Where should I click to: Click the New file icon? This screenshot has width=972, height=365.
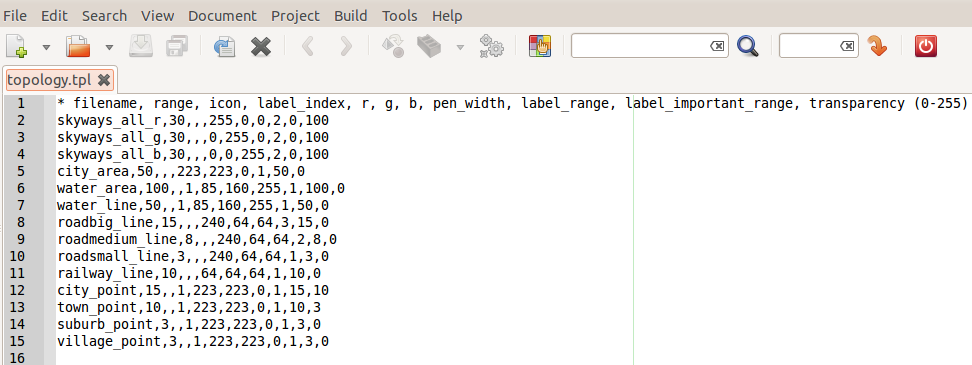point(17,46)
